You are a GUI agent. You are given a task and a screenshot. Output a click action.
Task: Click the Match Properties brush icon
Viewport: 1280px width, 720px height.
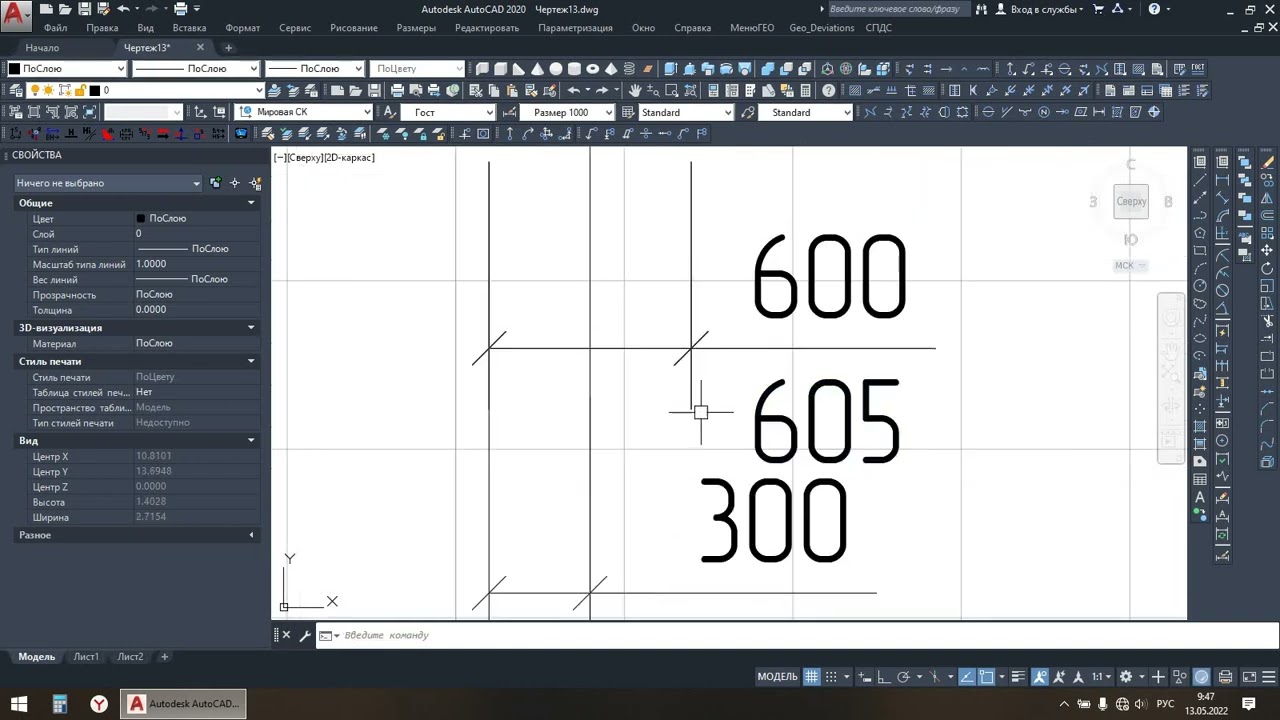(x=531, y=90)
